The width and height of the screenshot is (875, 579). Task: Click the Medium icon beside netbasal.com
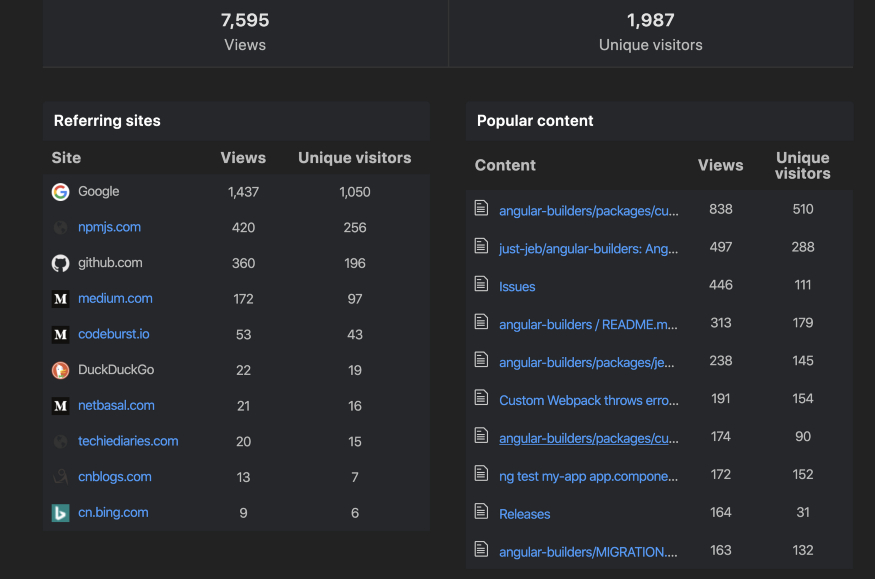[x=60, y=406]
